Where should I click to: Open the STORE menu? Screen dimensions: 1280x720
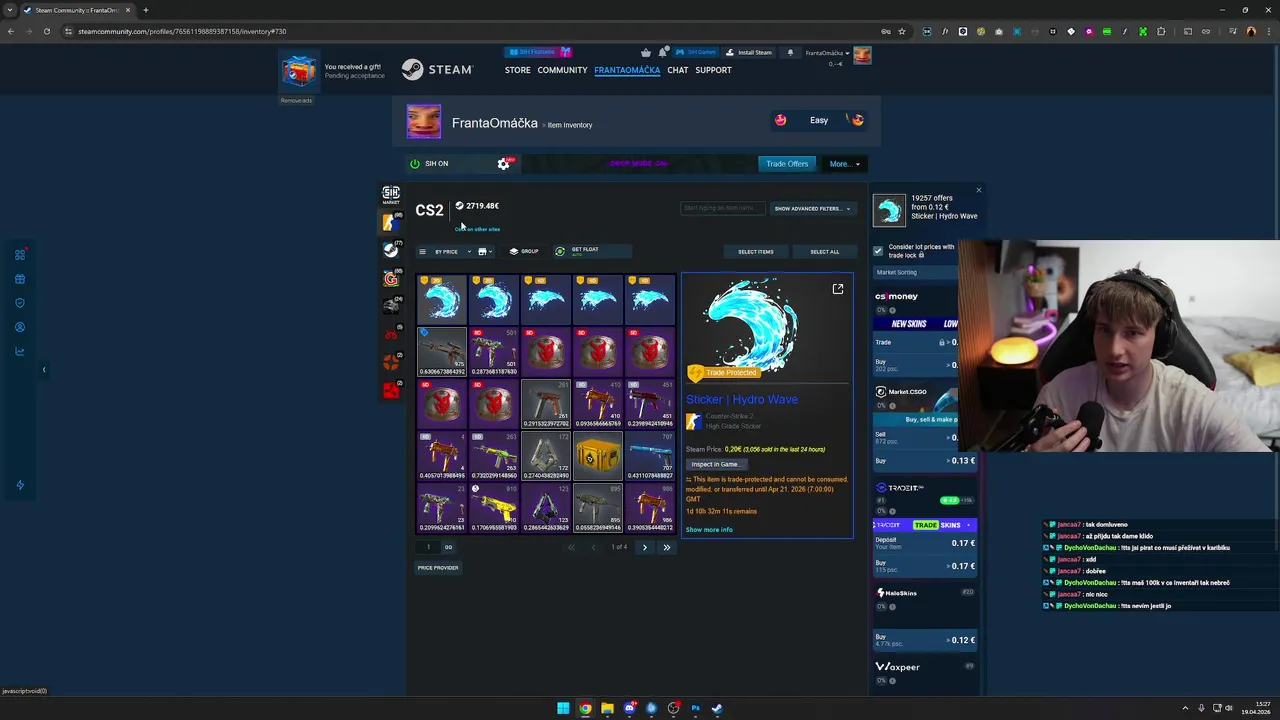(x=518, y=70)
